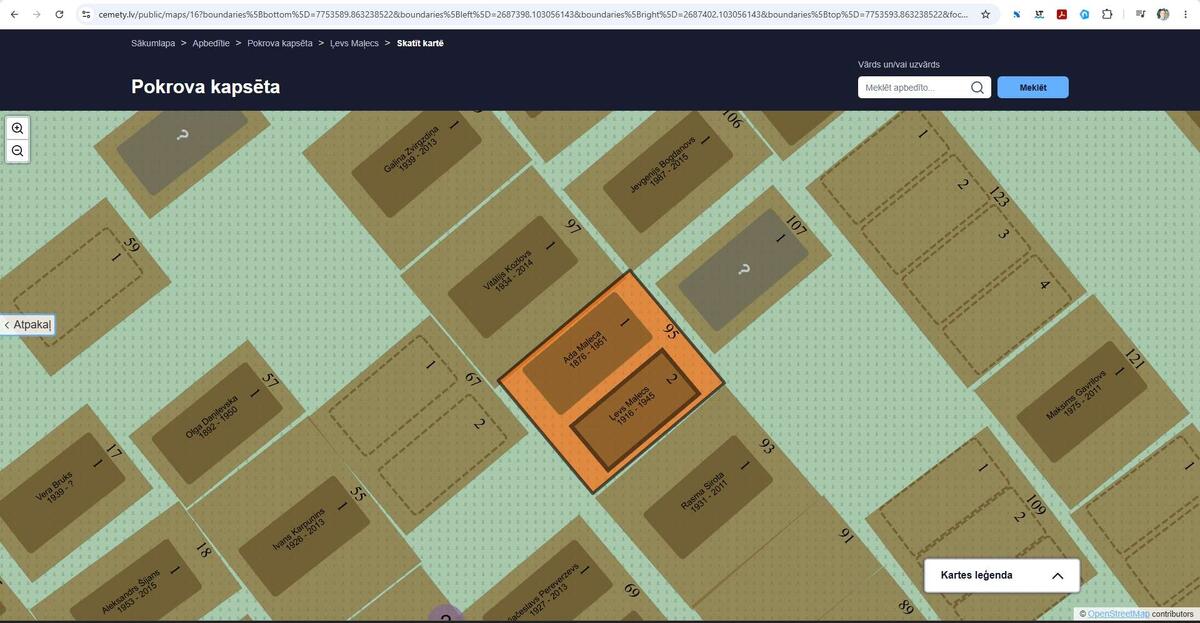Viewport: 1200px width, 623px height.
Task: Zoom out of the cemetery map
Action: click(17, 151)
